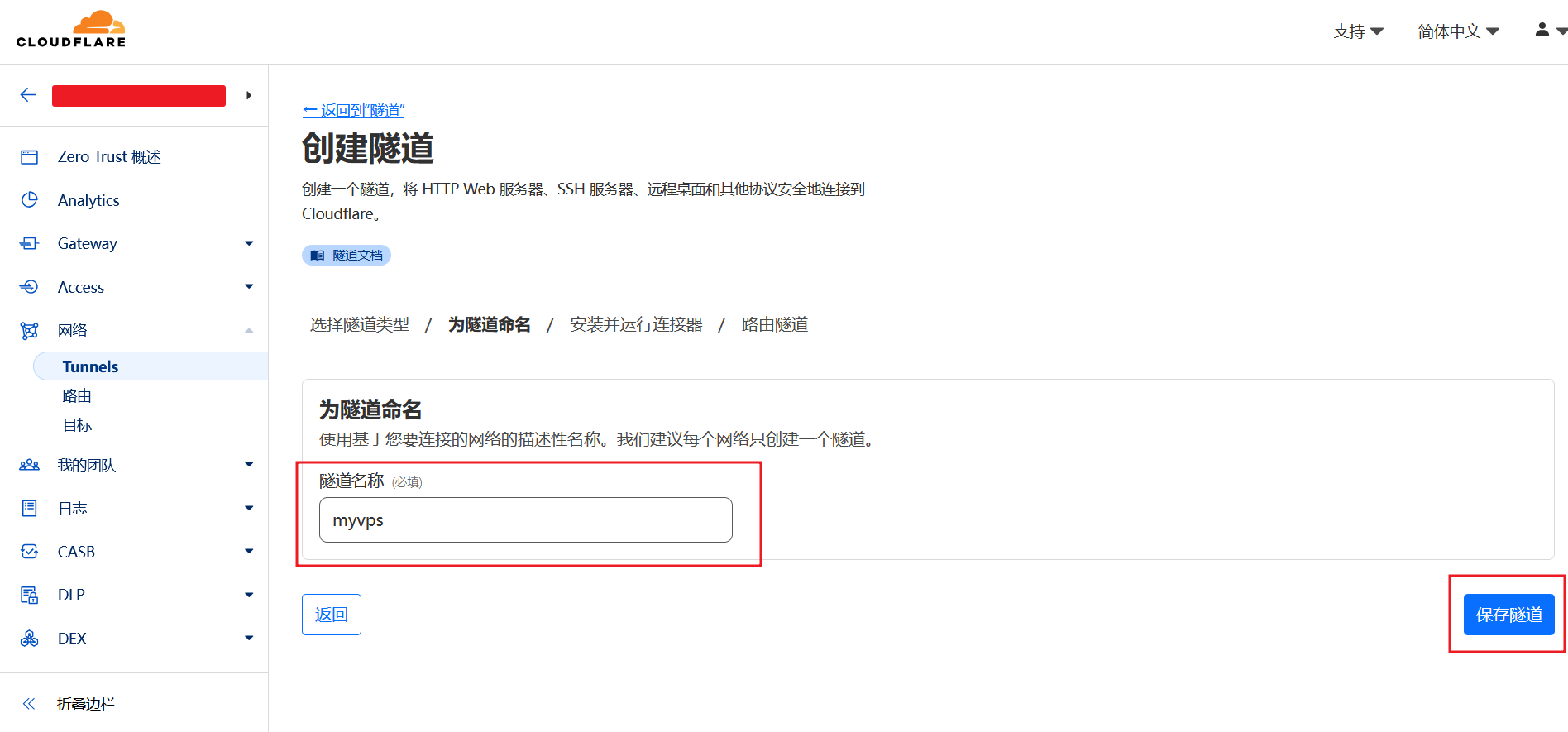Expand the 日志 menu arrow
1568x732 pixels.
click(x=249, y=508)
